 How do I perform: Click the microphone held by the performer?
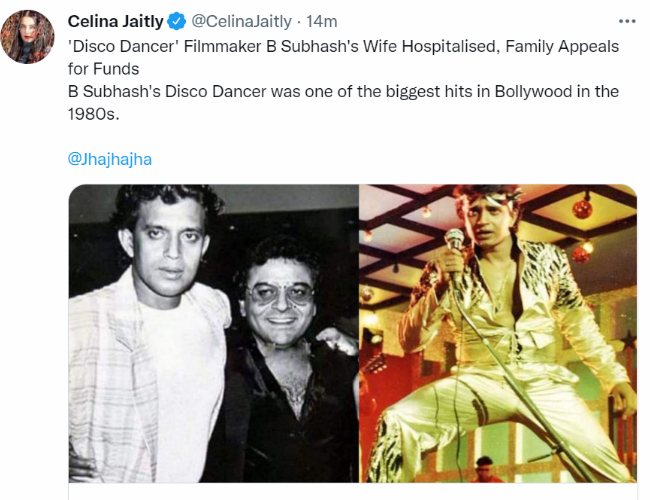click(455, 240)
